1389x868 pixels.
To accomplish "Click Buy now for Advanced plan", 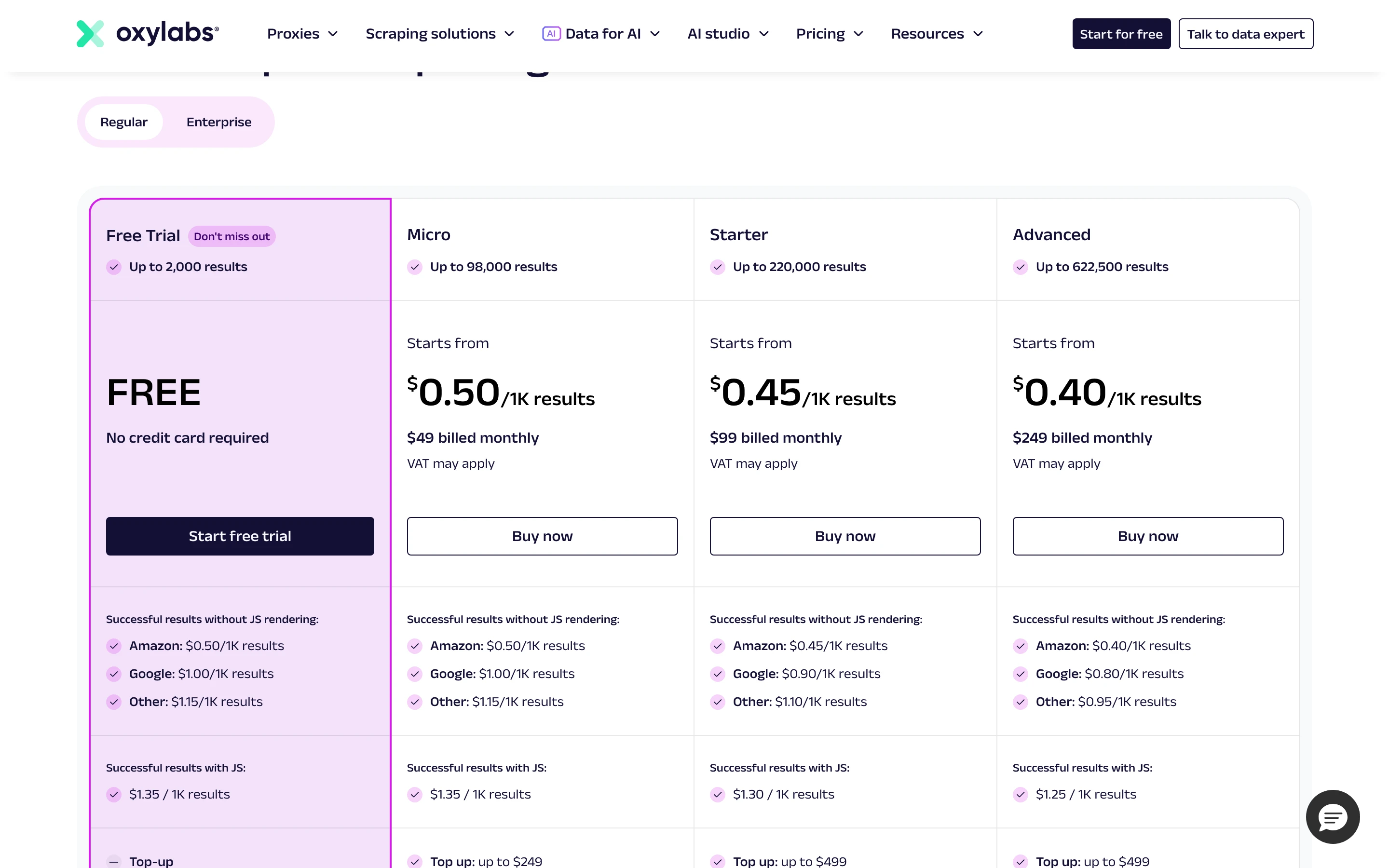I will point(1148,536).
